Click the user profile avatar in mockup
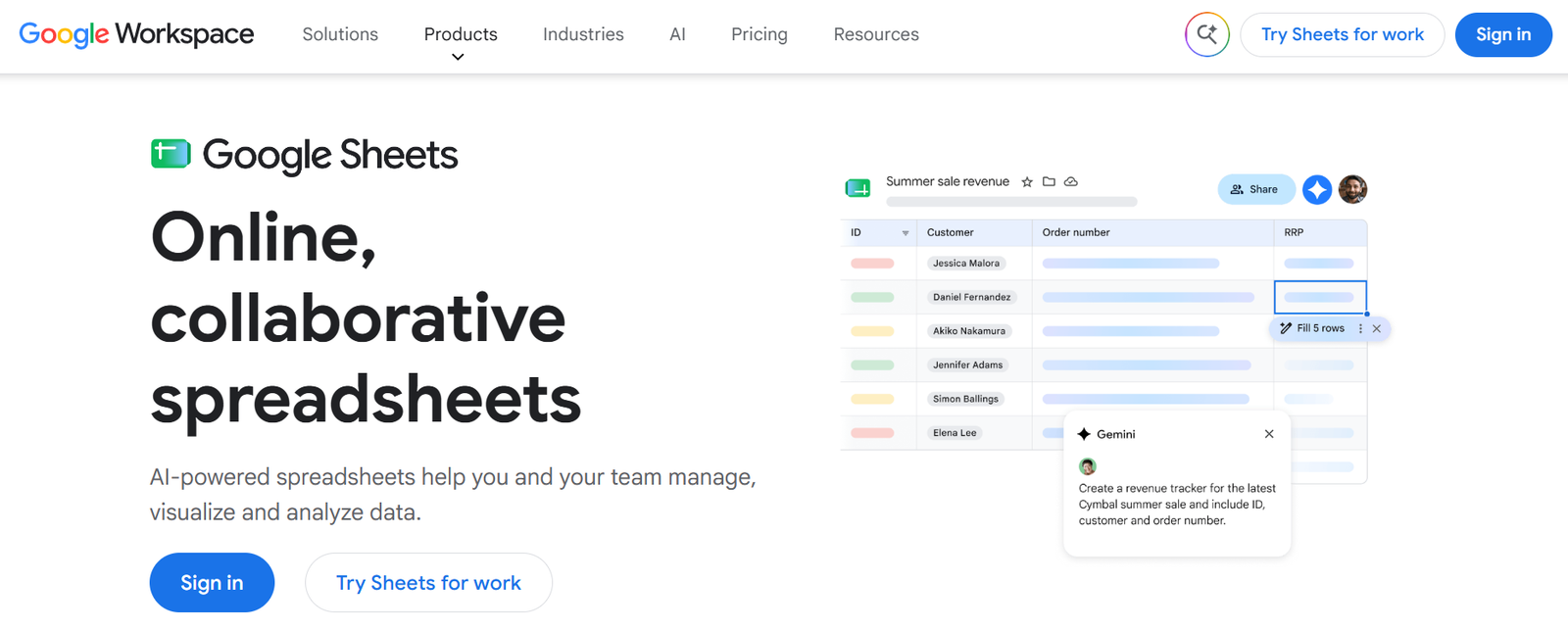 pos(1352,189)
